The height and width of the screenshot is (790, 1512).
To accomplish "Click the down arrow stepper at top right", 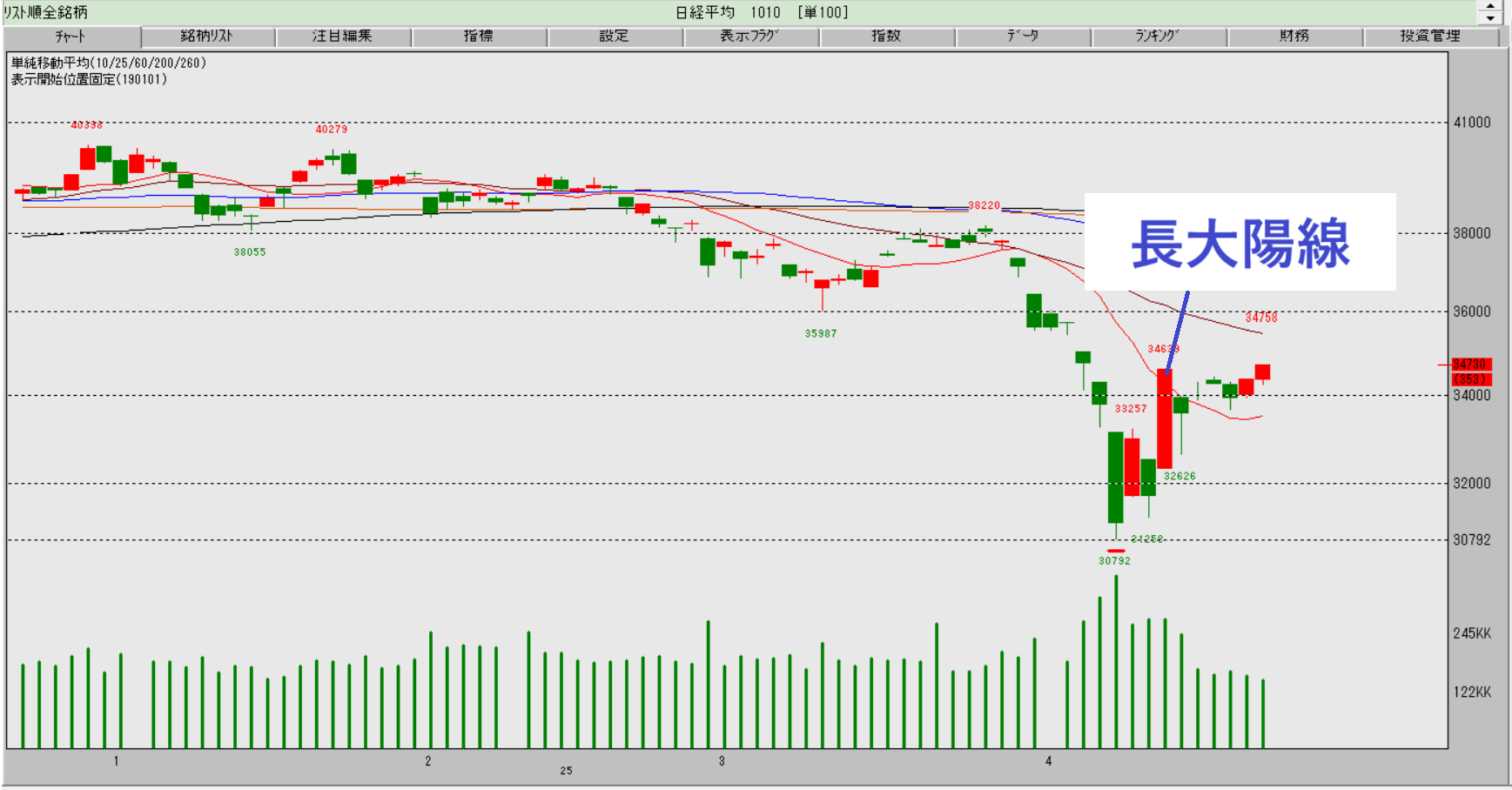I will tap(1490, 18).
